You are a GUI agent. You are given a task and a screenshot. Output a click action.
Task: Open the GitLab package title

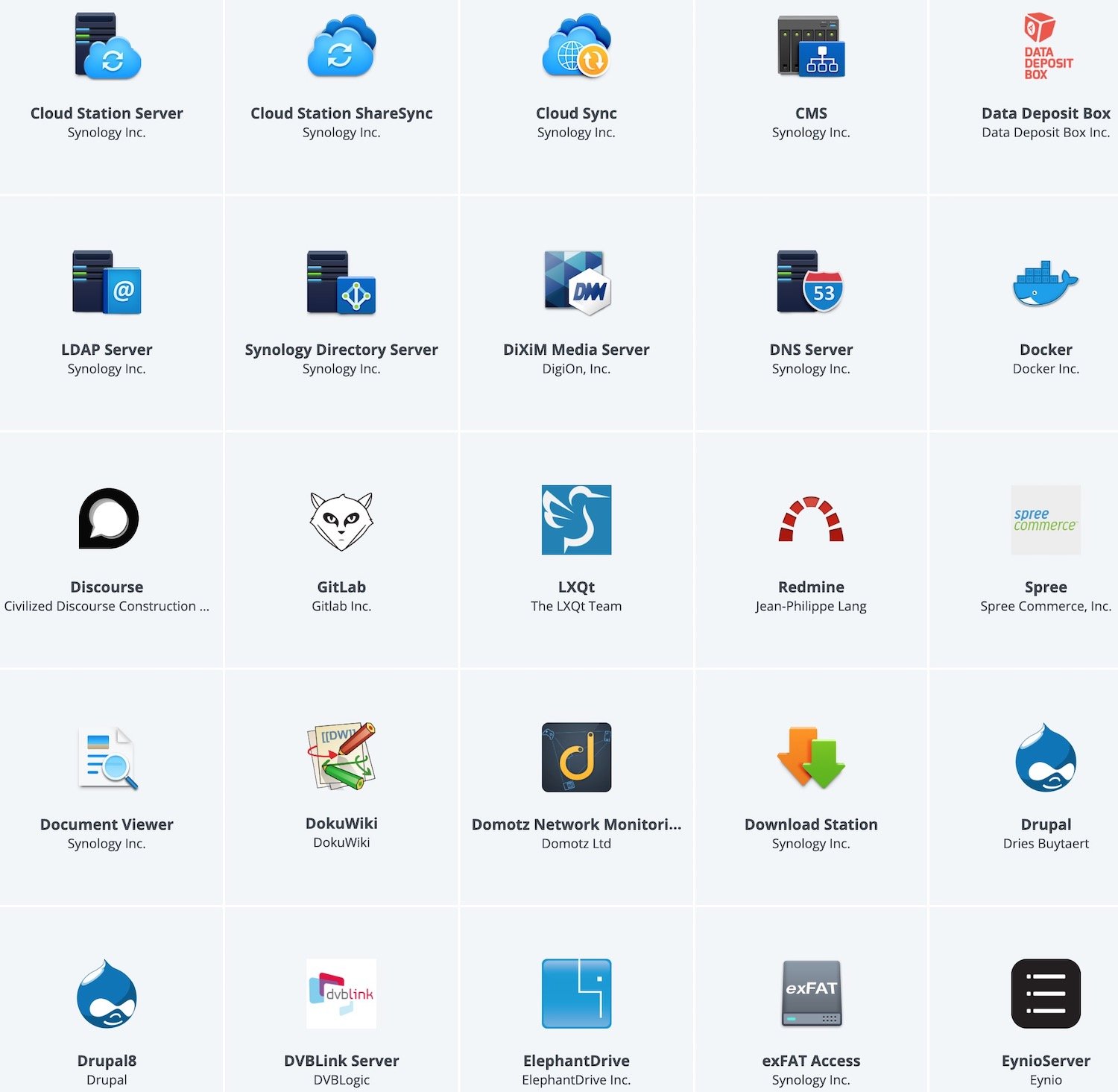pyautogui.click(x=341, y=587)
